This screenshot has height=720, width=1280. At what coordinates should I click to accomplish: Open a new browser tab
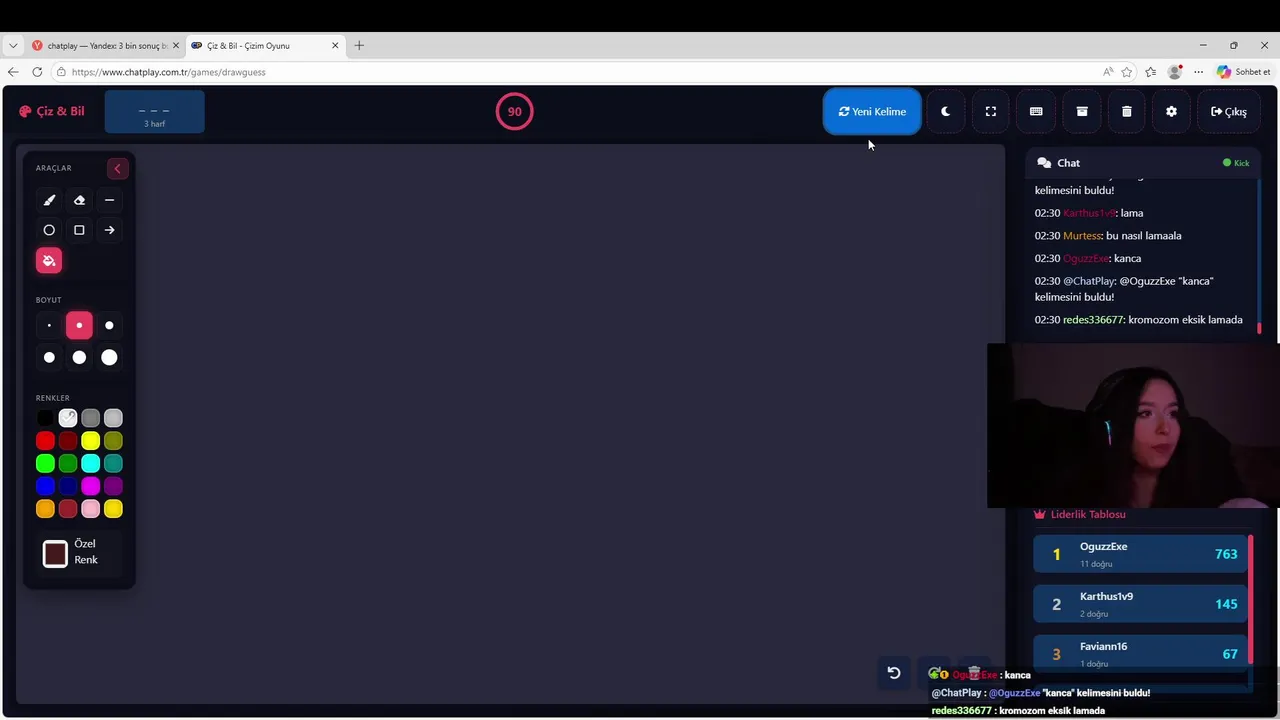tap(359, 45)
